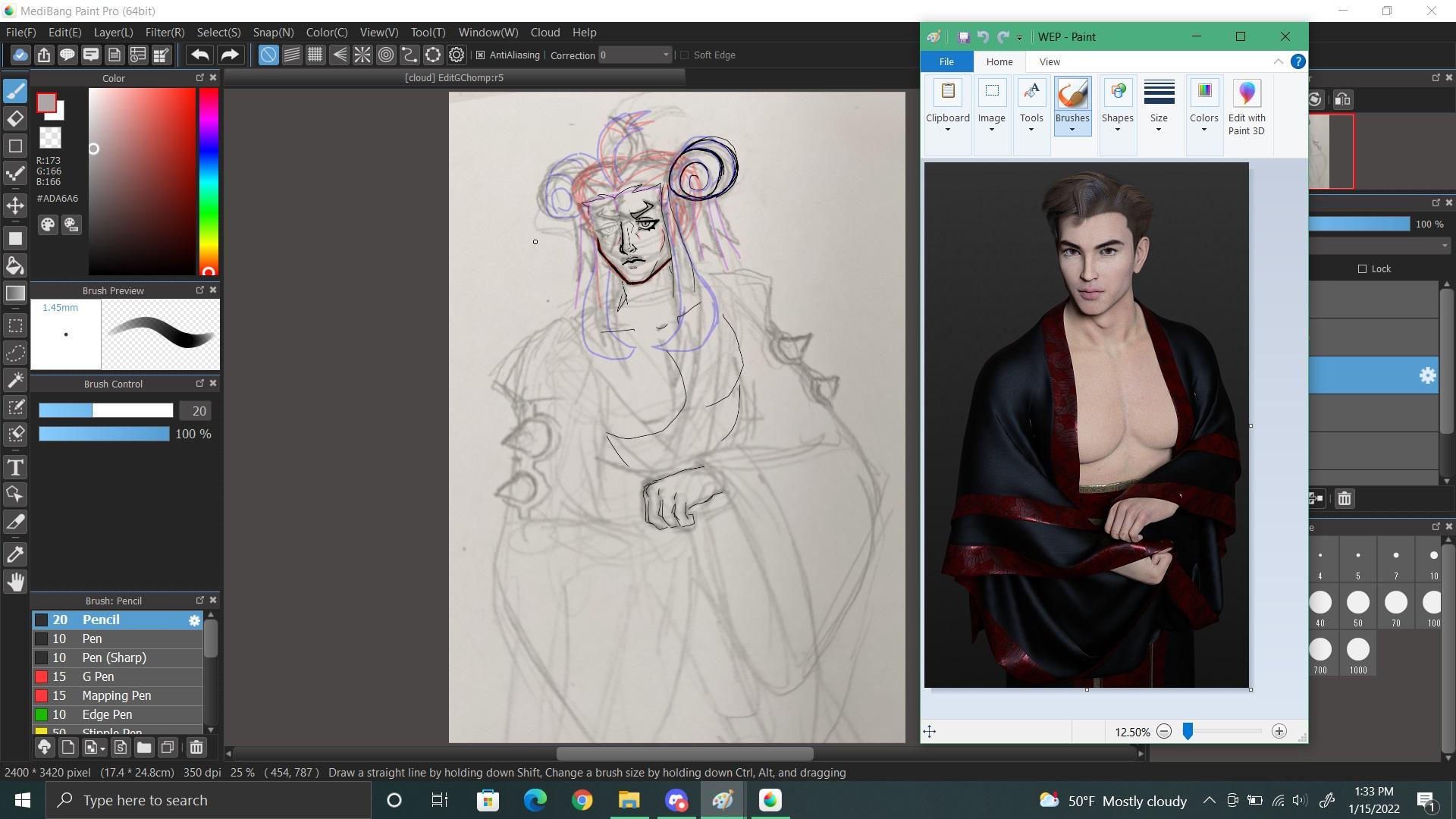Click the delete brush trash icon
1456x819 pixels.
coord(196,748)
